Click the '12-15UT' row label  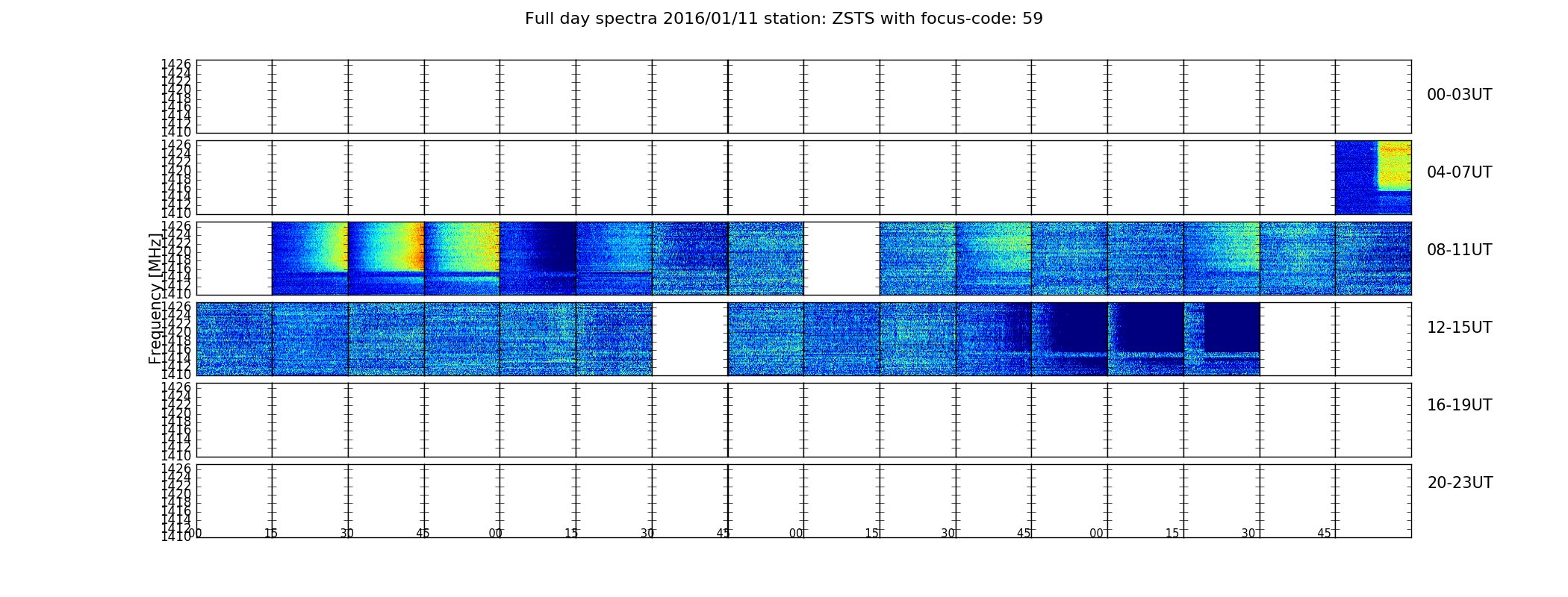(1460, 328)
